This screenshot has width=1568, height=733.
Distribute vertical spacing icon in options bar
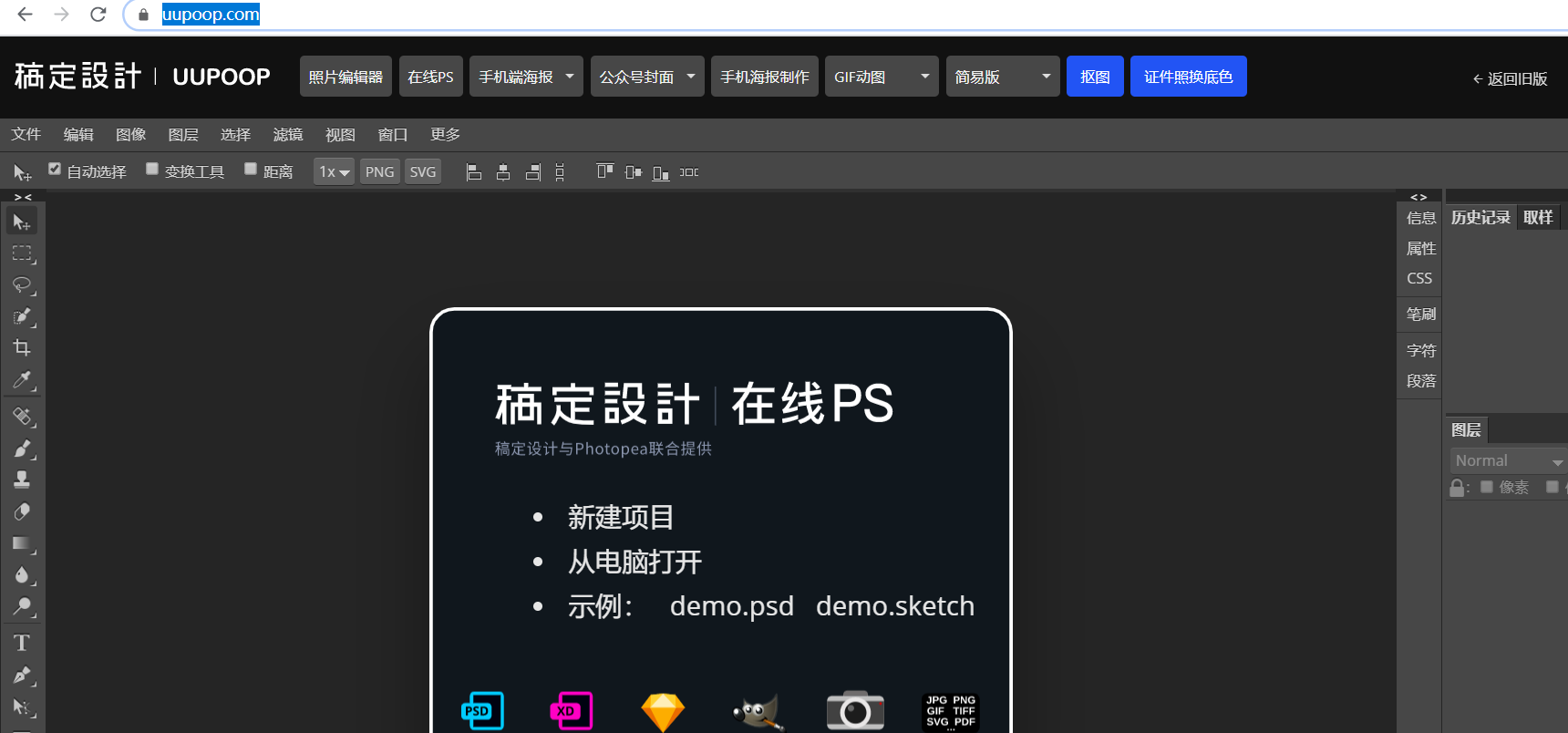coord(560,172)
